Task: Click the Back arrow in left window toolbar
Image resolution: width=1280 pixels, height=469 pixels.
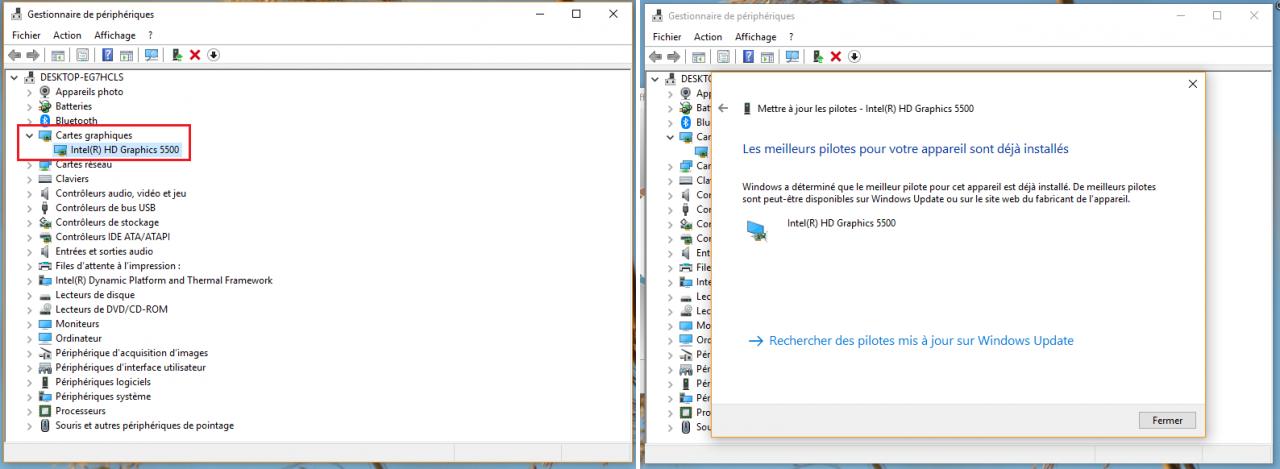Action: coord(14,55)
